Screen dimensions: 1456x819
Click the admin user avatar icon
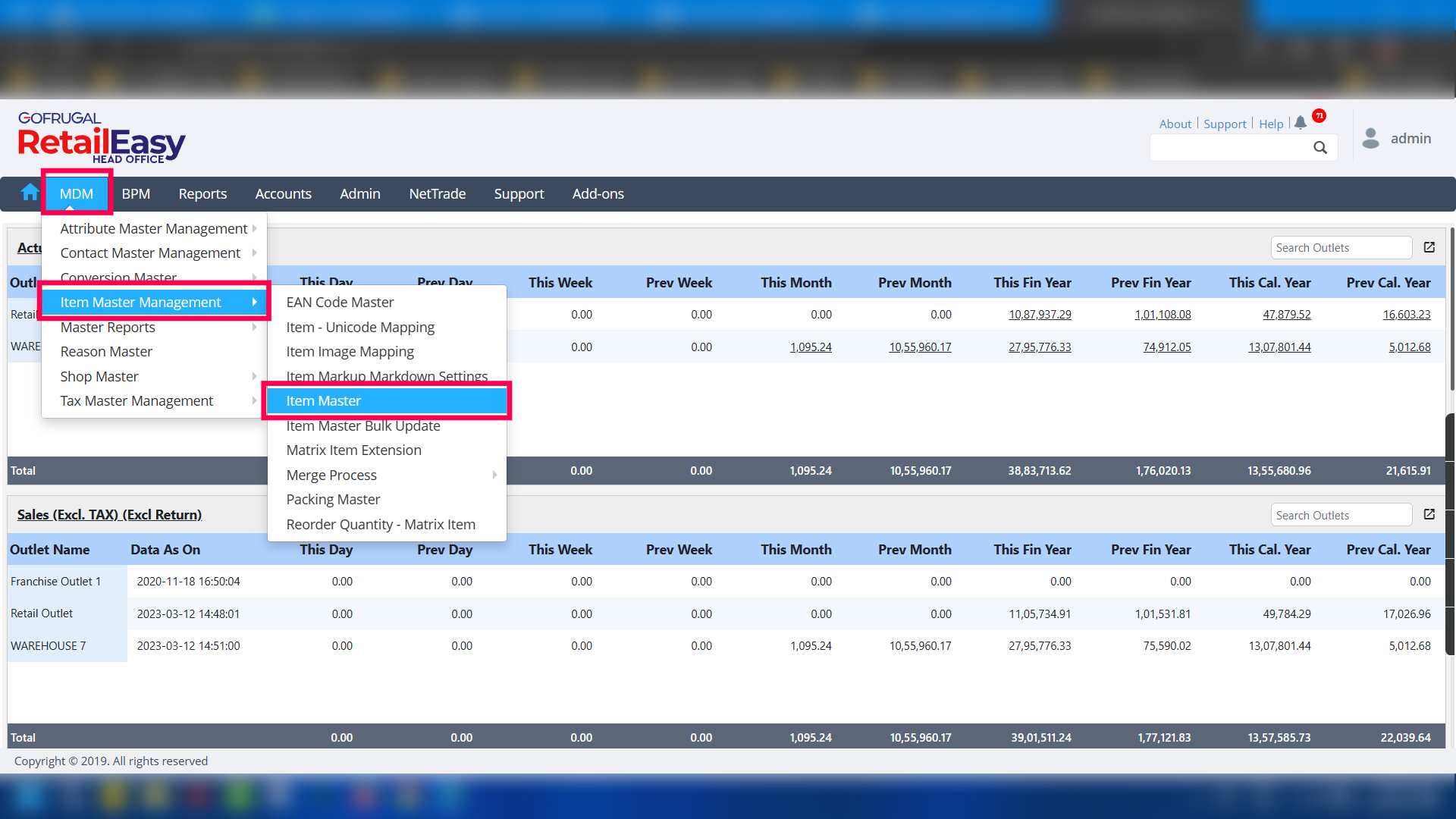pos(1370,138)
